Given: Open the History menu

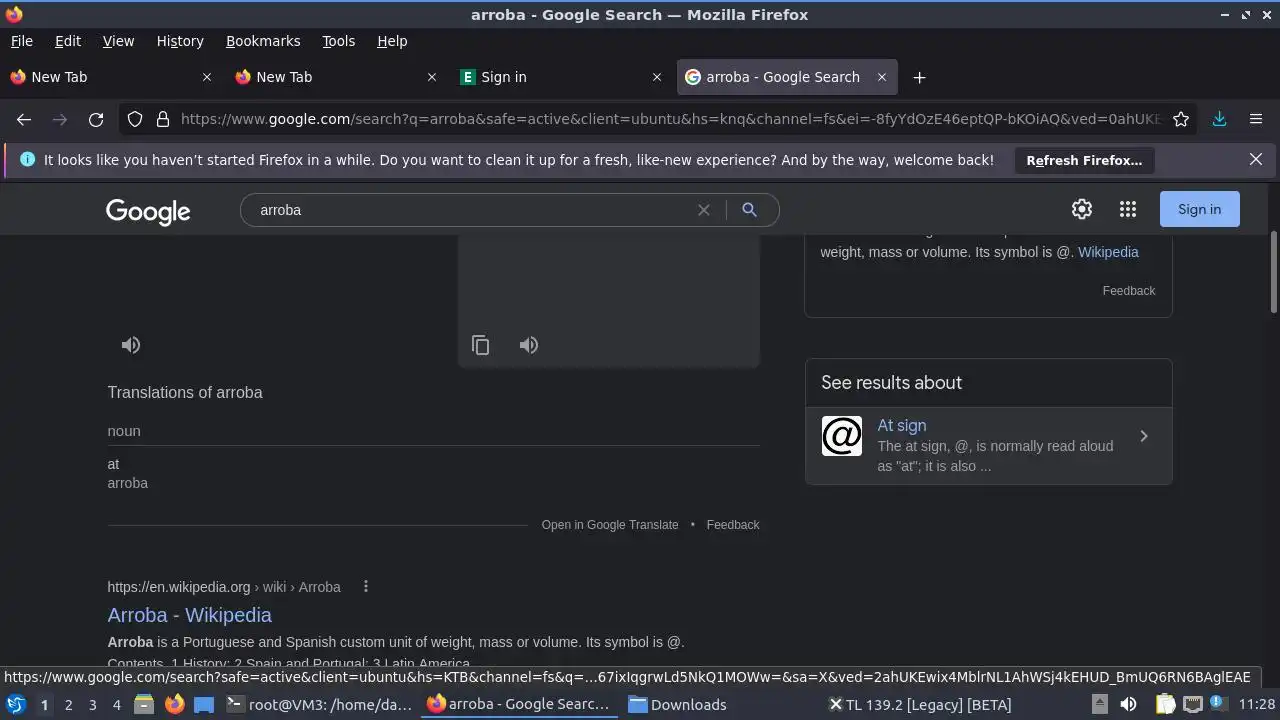Looking at the screenshot, I should (x=180, y=41).
